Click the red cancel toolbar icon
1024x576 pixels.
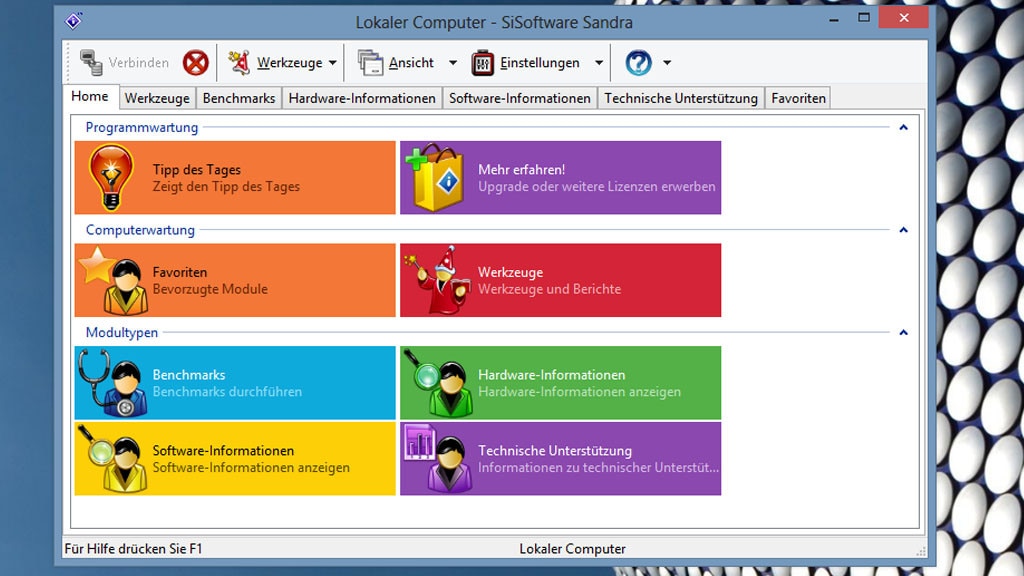(x=196, y=62)
